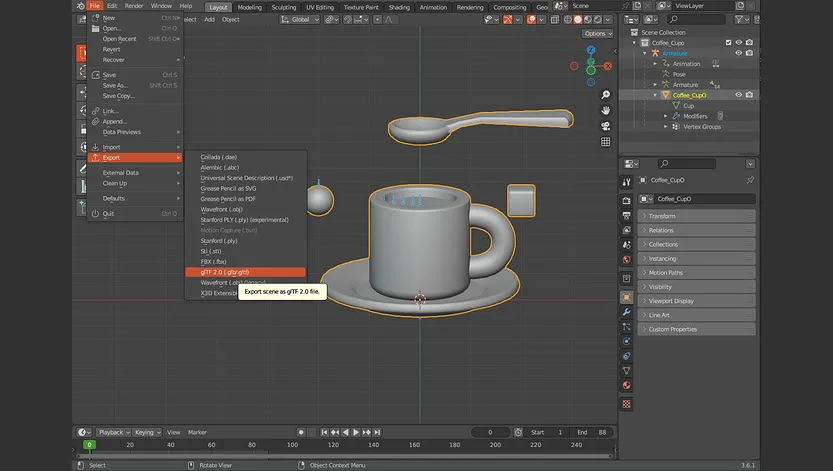Hide Coffee_CupO object using eye icon
Viewport: 833px width, 471px height.
click(x=738, y=95)
